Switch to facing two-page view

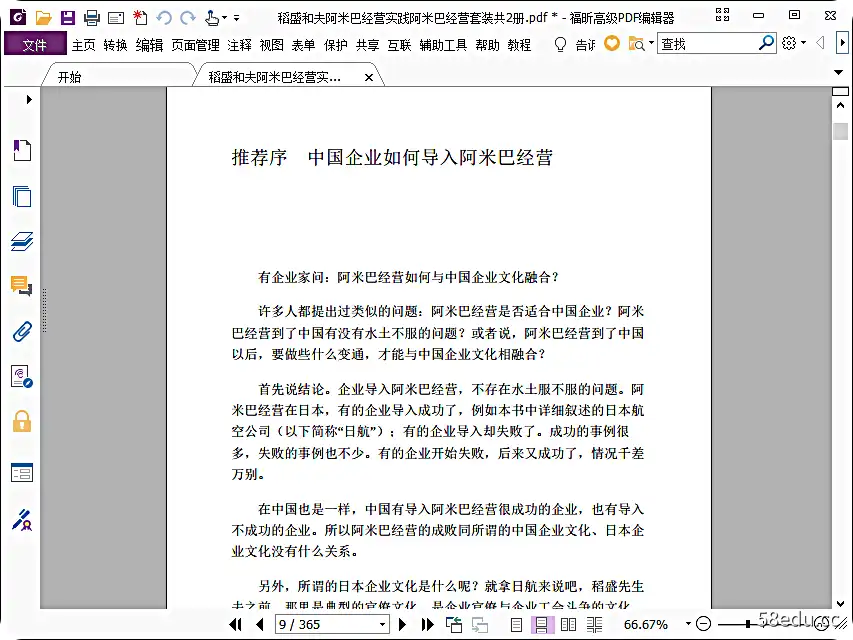568,624
